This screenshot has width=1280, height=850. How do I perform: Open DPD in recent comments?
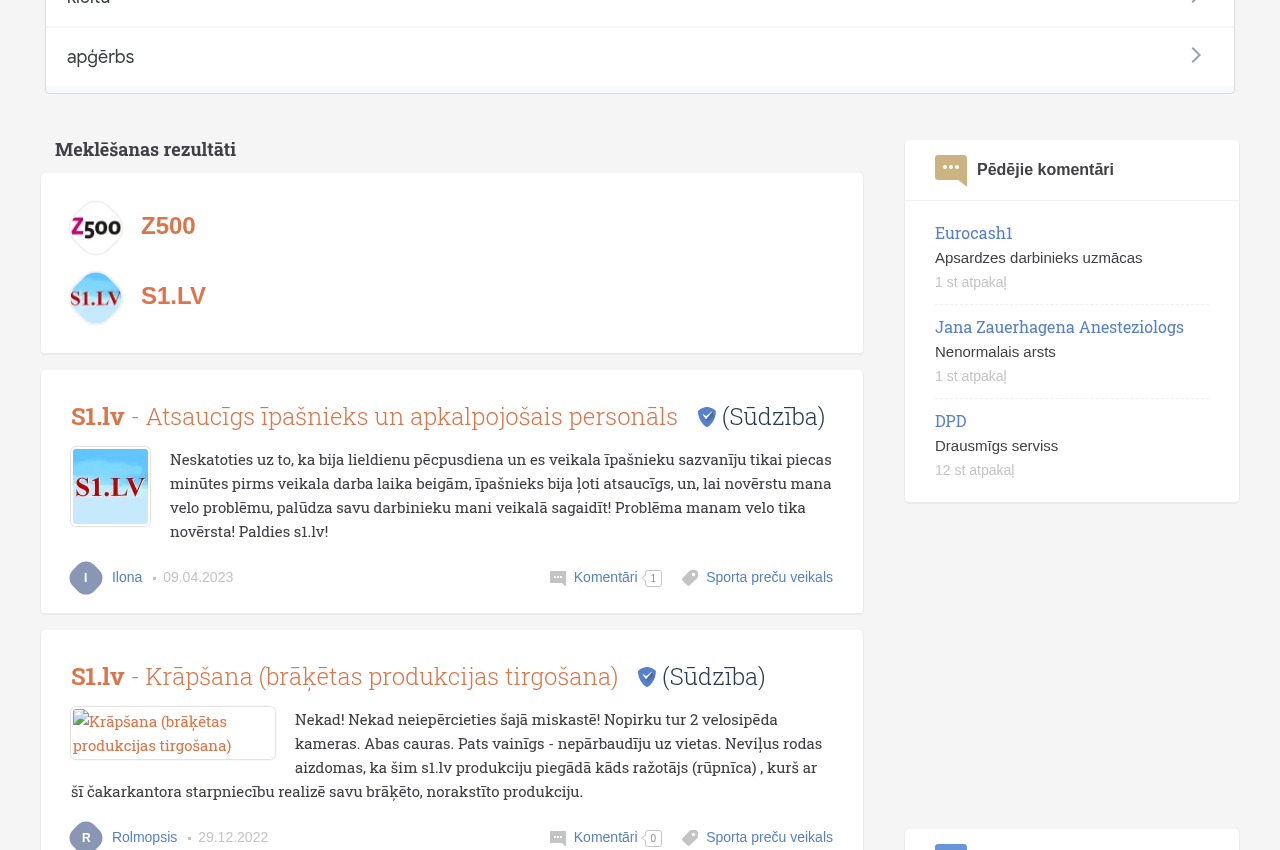click(951, 421)
